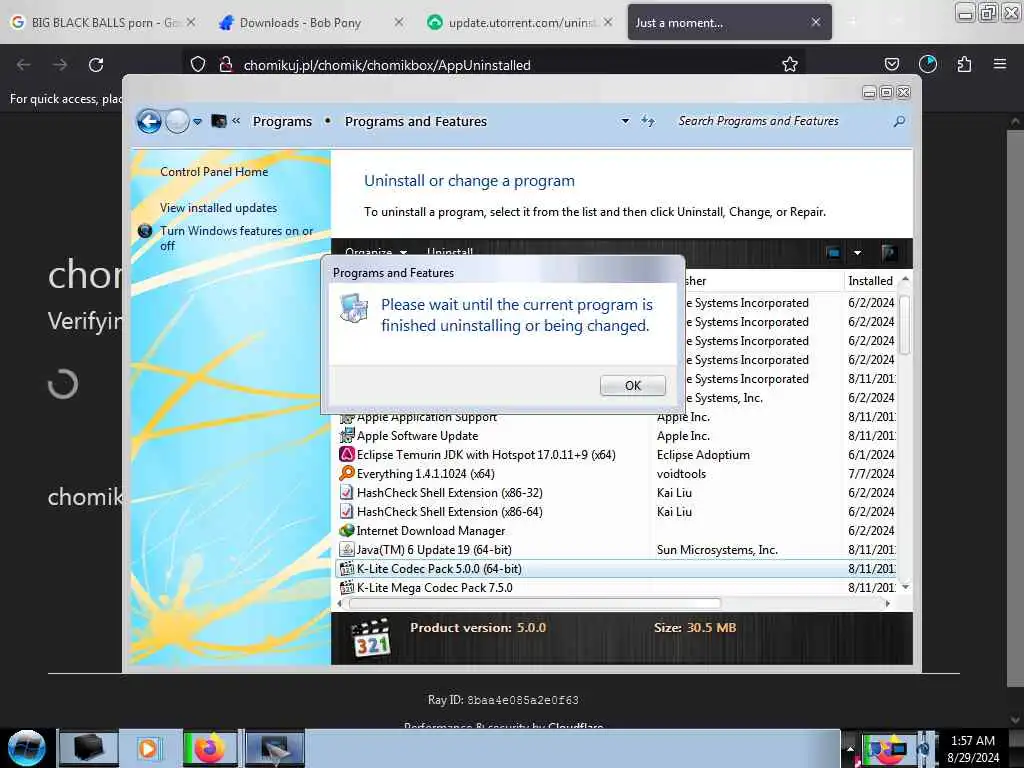Click Firefox back navigation arrow
Screen dimensions: 1024x768
(24, 65)
